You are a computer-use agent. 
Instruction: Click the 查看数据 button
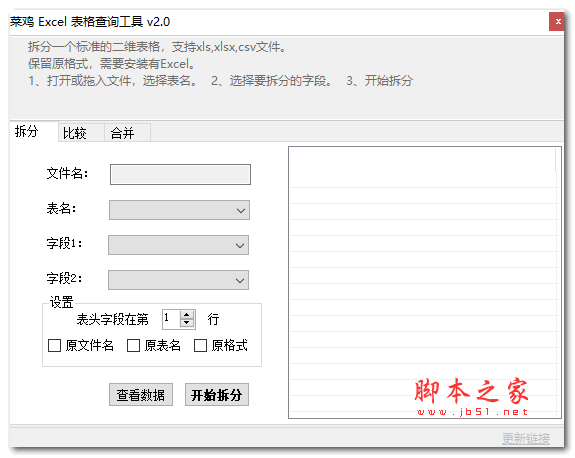[x=141, y=395]
